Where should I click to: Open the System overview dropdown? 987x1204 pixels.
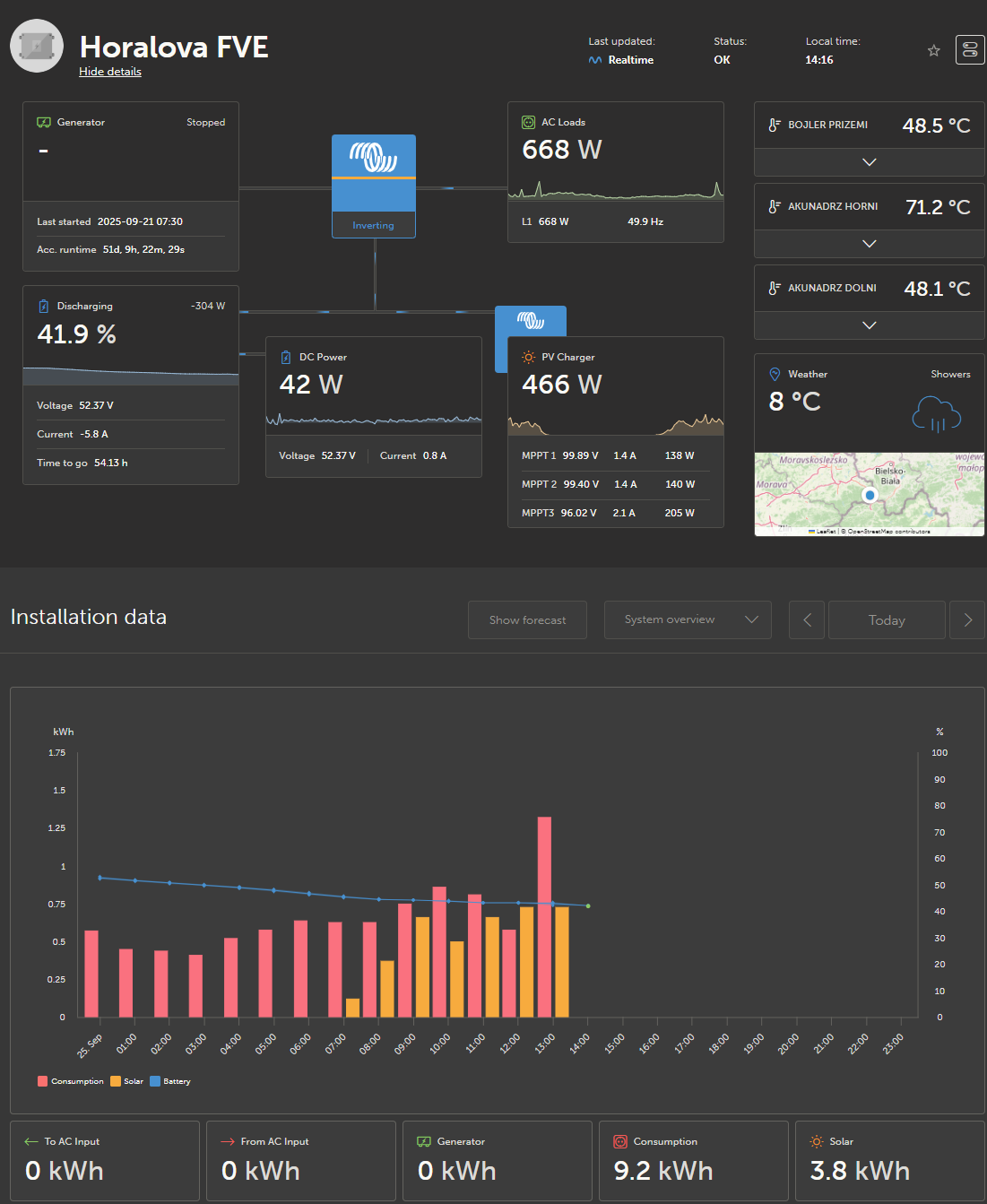point(688,619)
